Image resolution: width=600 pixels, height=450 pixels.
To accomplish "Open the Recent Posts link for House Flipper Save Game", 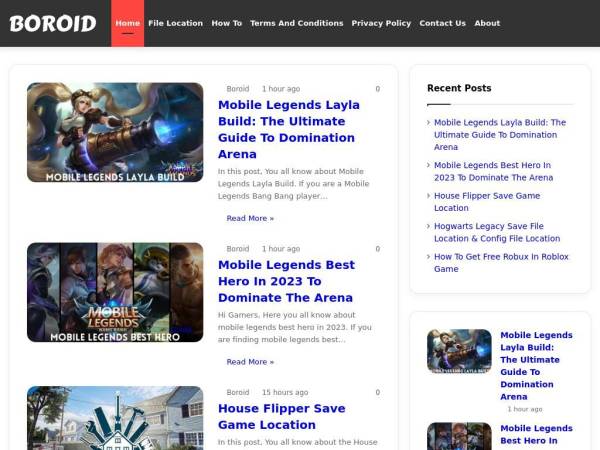I will pos(487,202).
